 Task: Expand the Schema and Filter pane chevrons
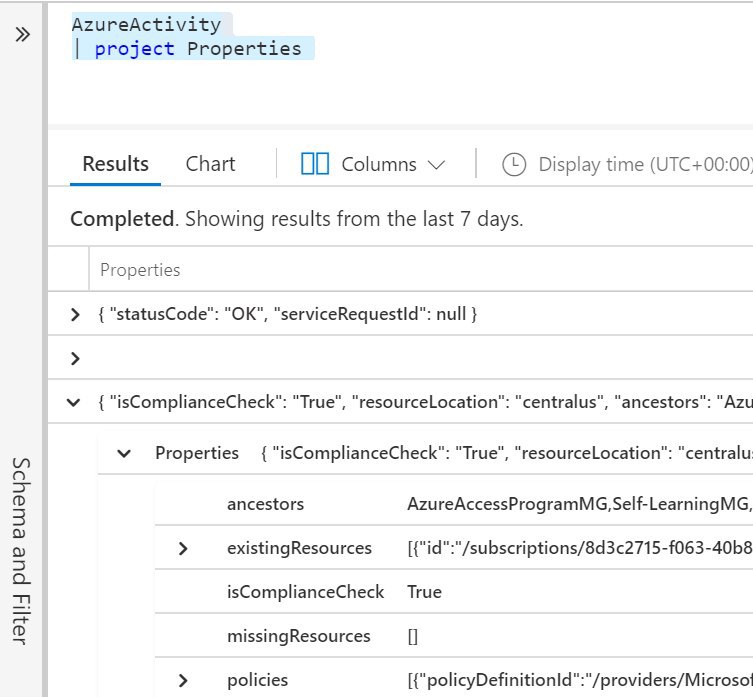[23, 35]
